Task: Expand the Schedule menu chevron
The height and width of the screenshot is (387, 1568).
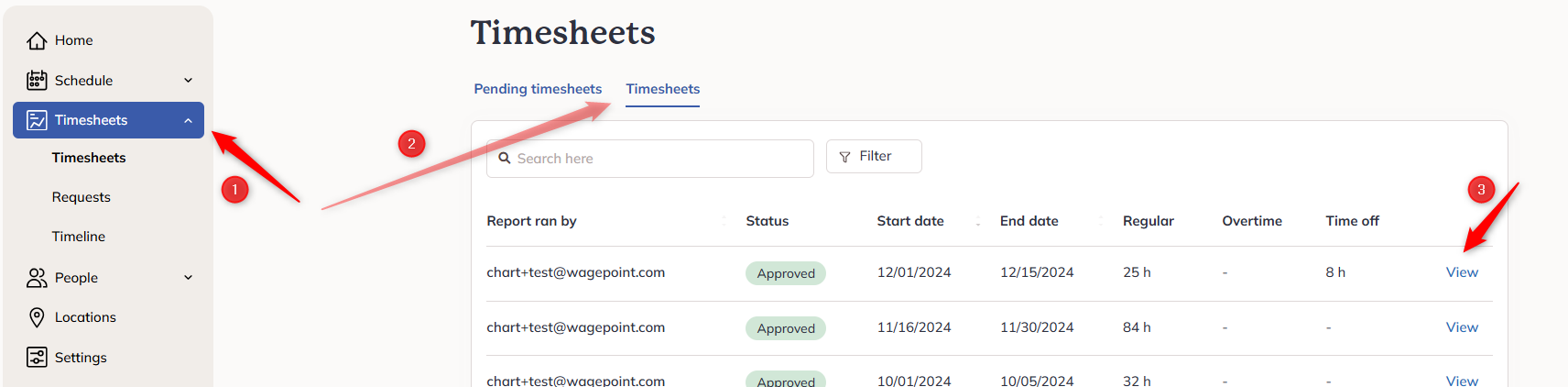Action: (189, 81)
